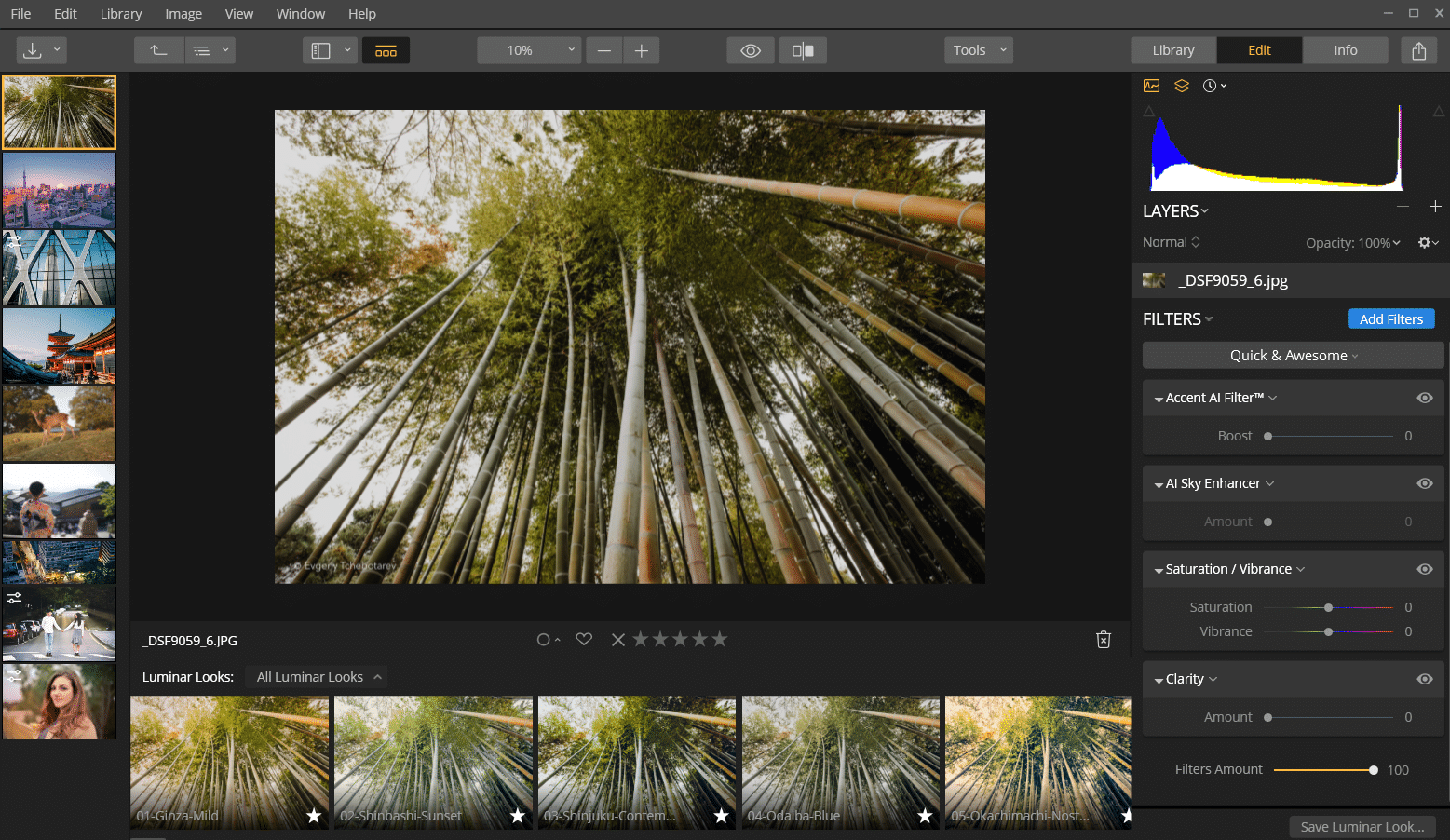Toggle Clarity filter visibility eye
Screen dimensions: 1450x840
click(x=1424, y=679)
